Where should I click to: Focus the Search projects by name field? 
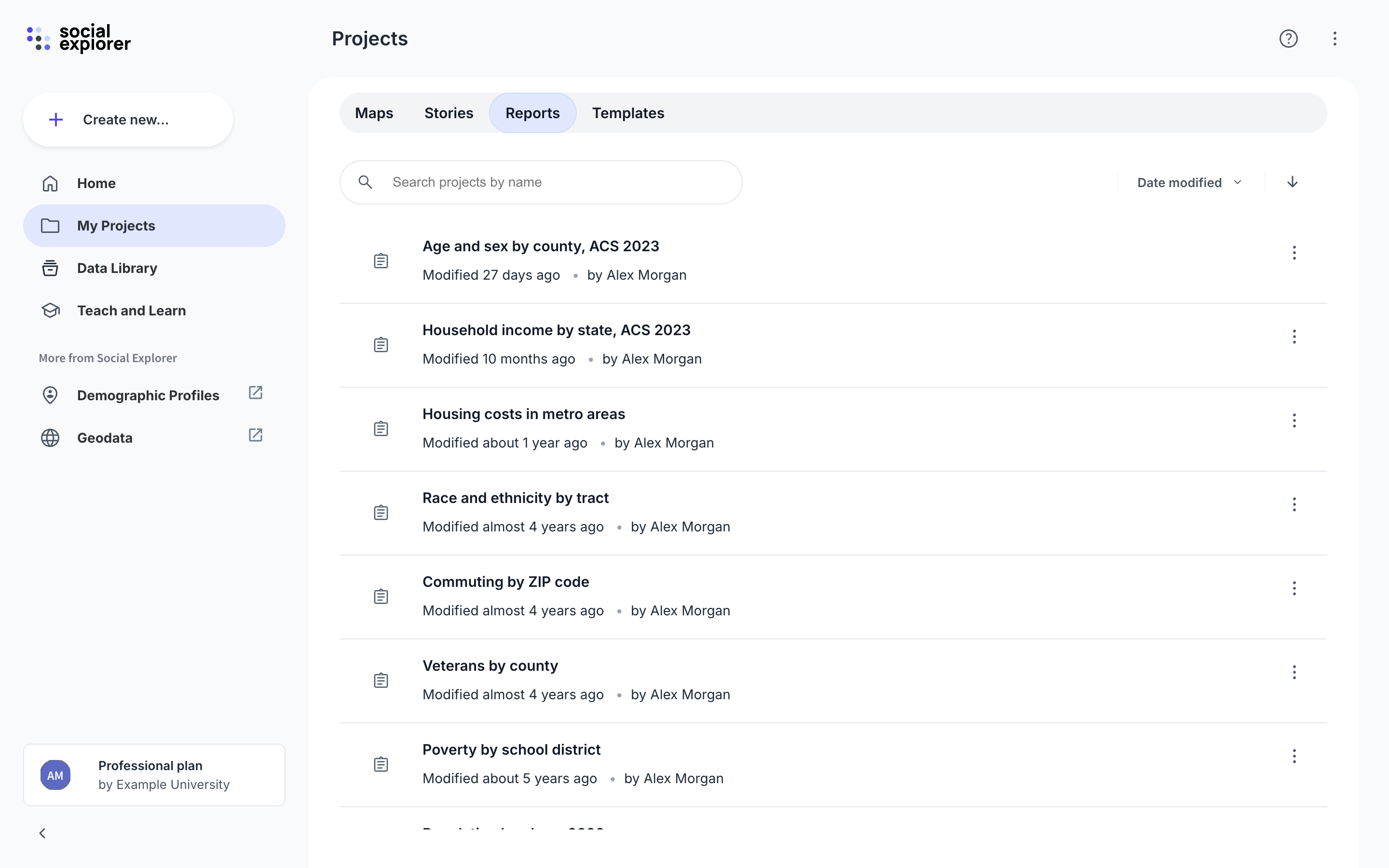point(541,182)
